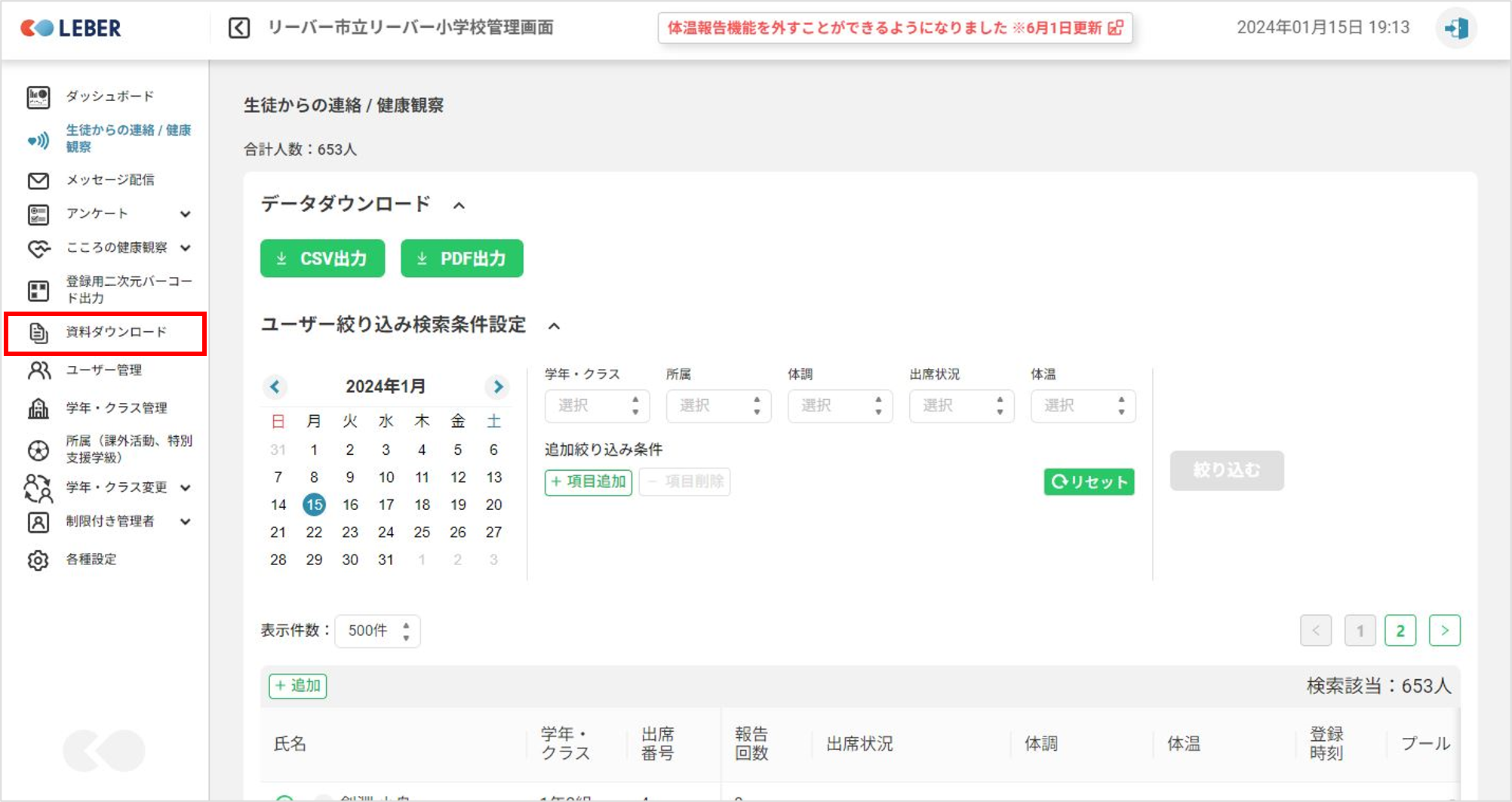The height and width of the screenshot is (802, 1512).
Task: Go to previous month in calendar
Action: click(275, 387)
